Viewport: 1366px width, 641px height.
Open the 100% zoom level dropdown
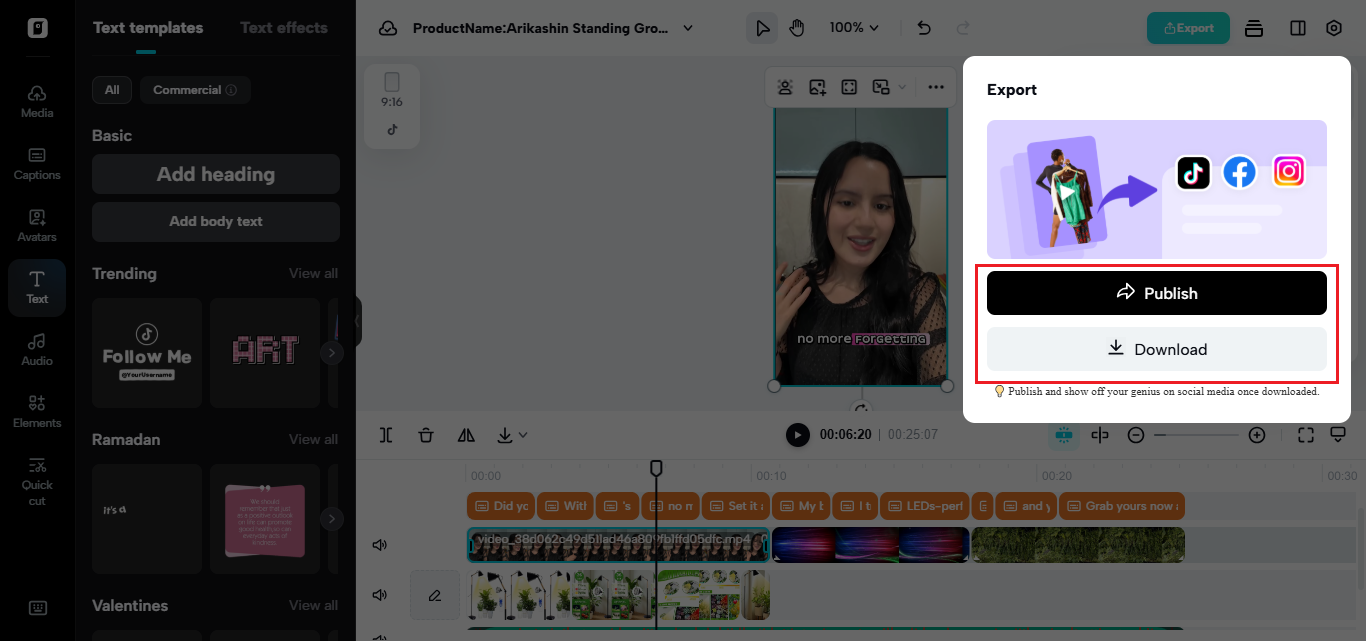(x=854, y=28)
